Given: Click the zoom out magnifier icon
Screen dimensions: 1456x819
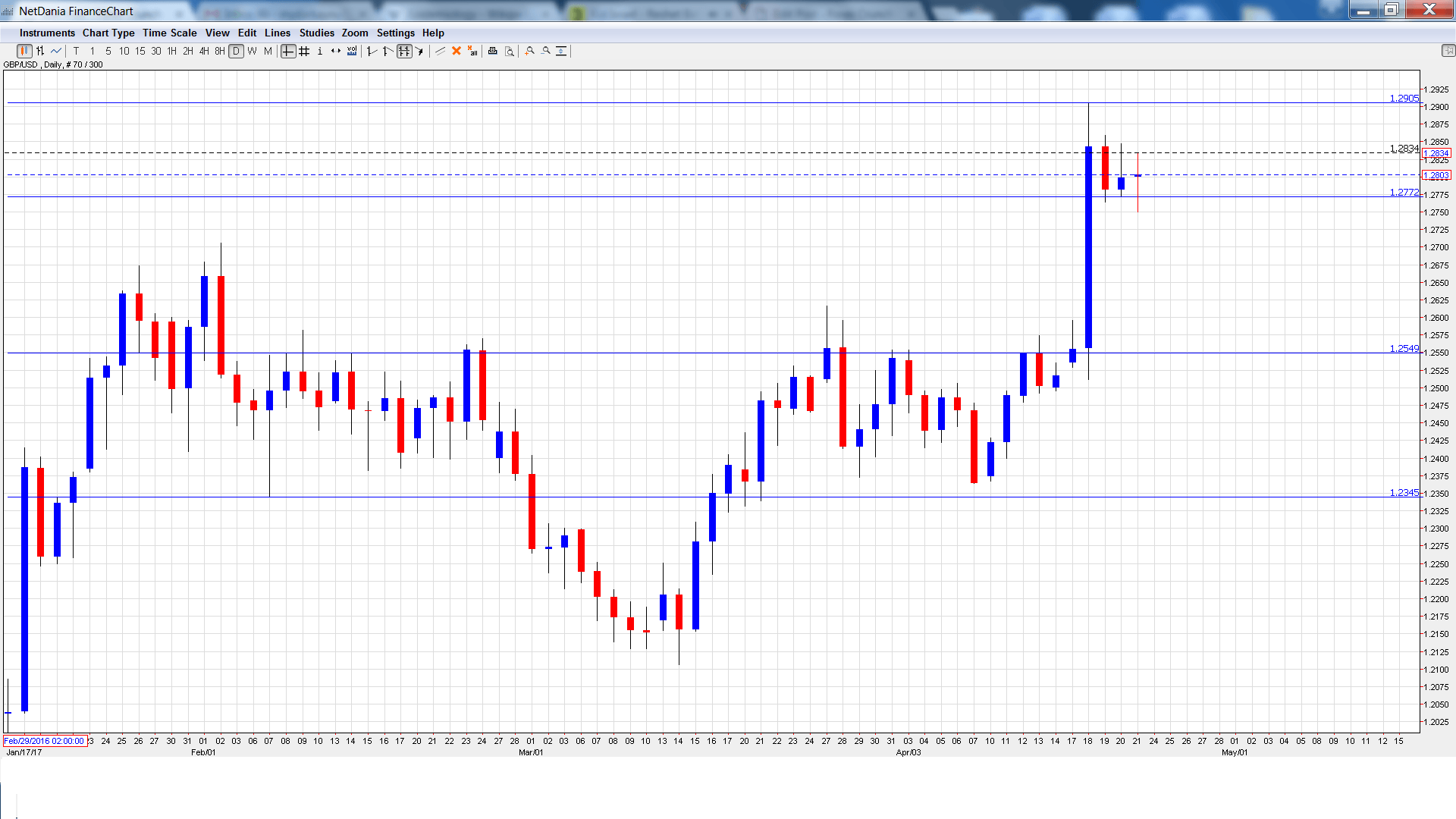Looking at the screenshot, I should [x=546, y=51].
